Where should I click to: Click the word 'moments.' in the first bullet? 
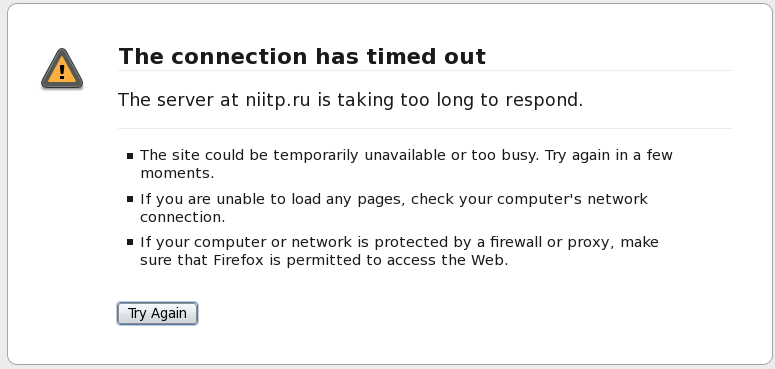pyautogui.click(x=177, y=173)
